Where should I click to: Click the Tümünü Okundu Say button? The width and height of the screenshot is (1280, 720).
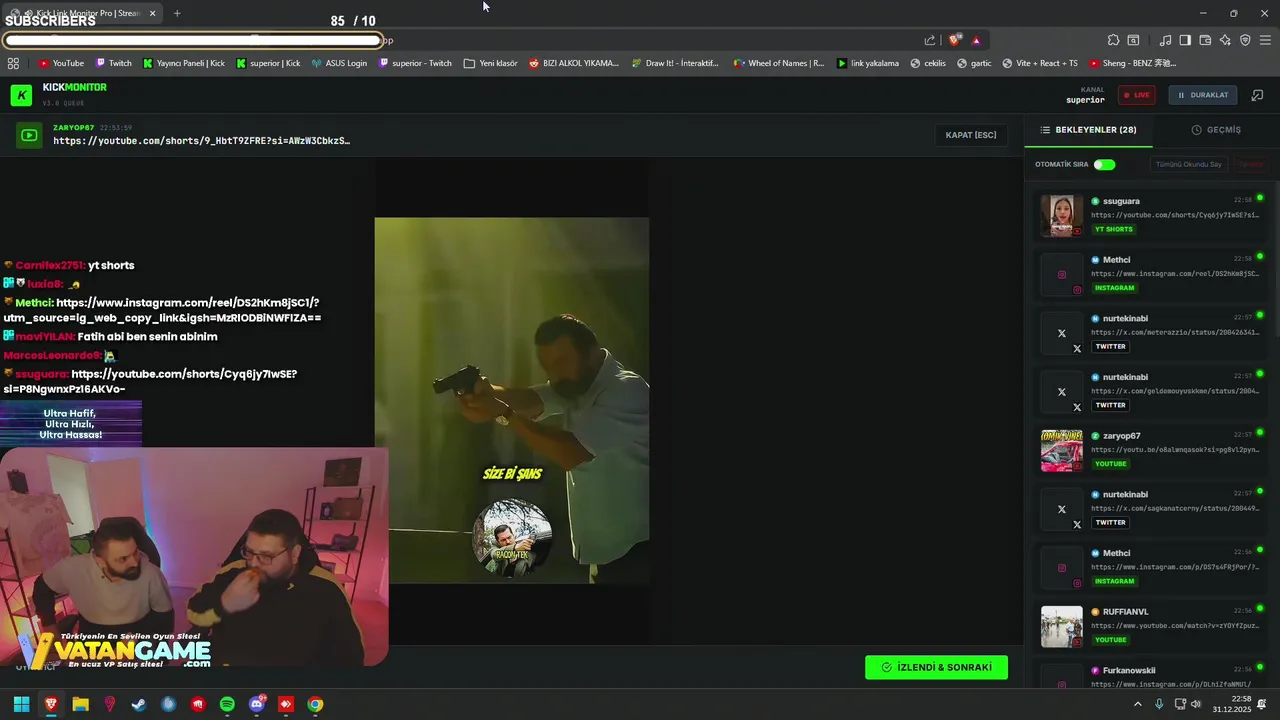click(x=1188, y=164)
